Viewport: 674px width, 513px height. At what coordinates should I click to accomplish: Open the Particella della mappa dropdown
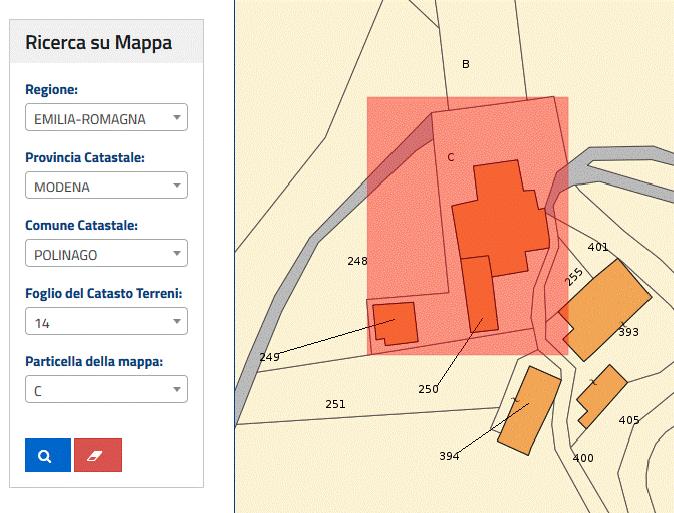pos(106,389)
